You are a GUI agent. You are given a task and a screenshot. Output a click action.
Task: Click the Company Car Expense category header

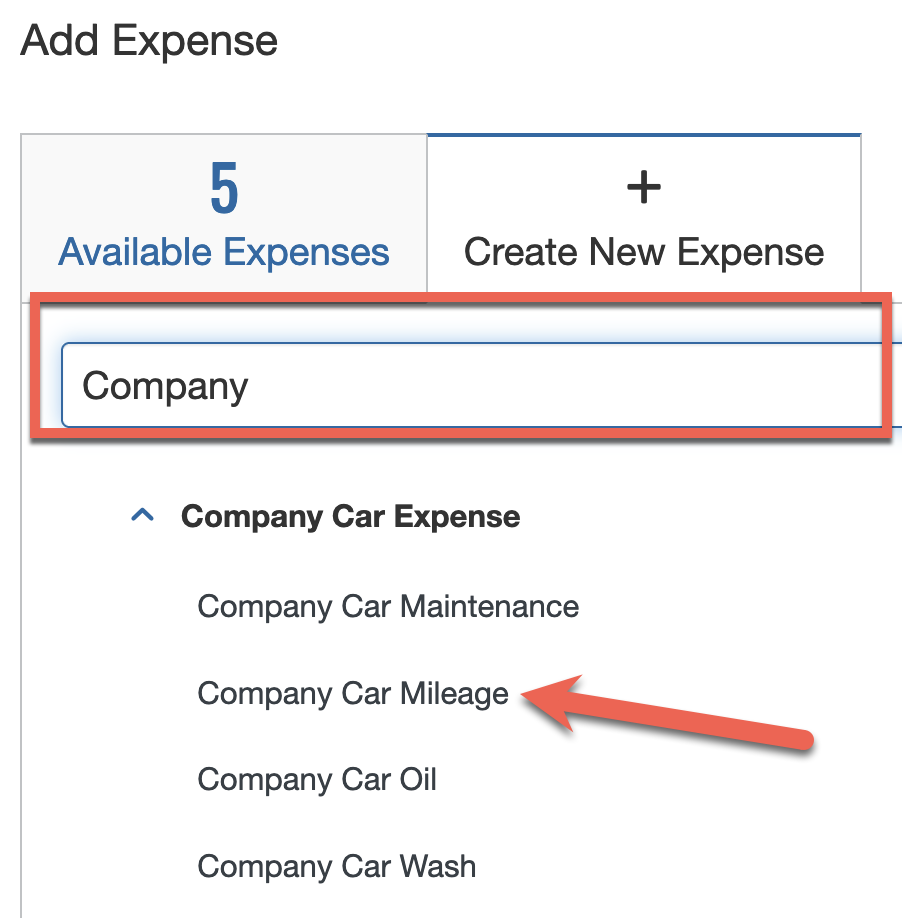(x=350, y=516)
